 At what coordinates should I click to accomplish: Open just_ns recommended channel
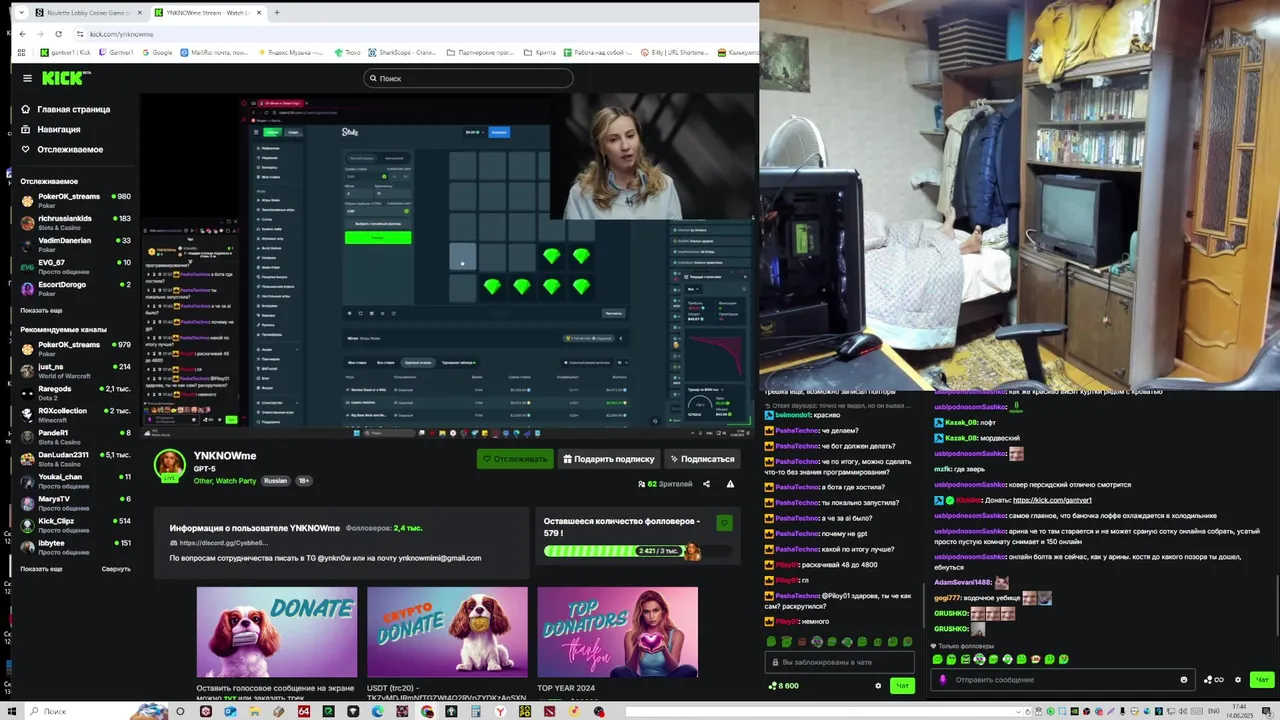coord(75,370)
